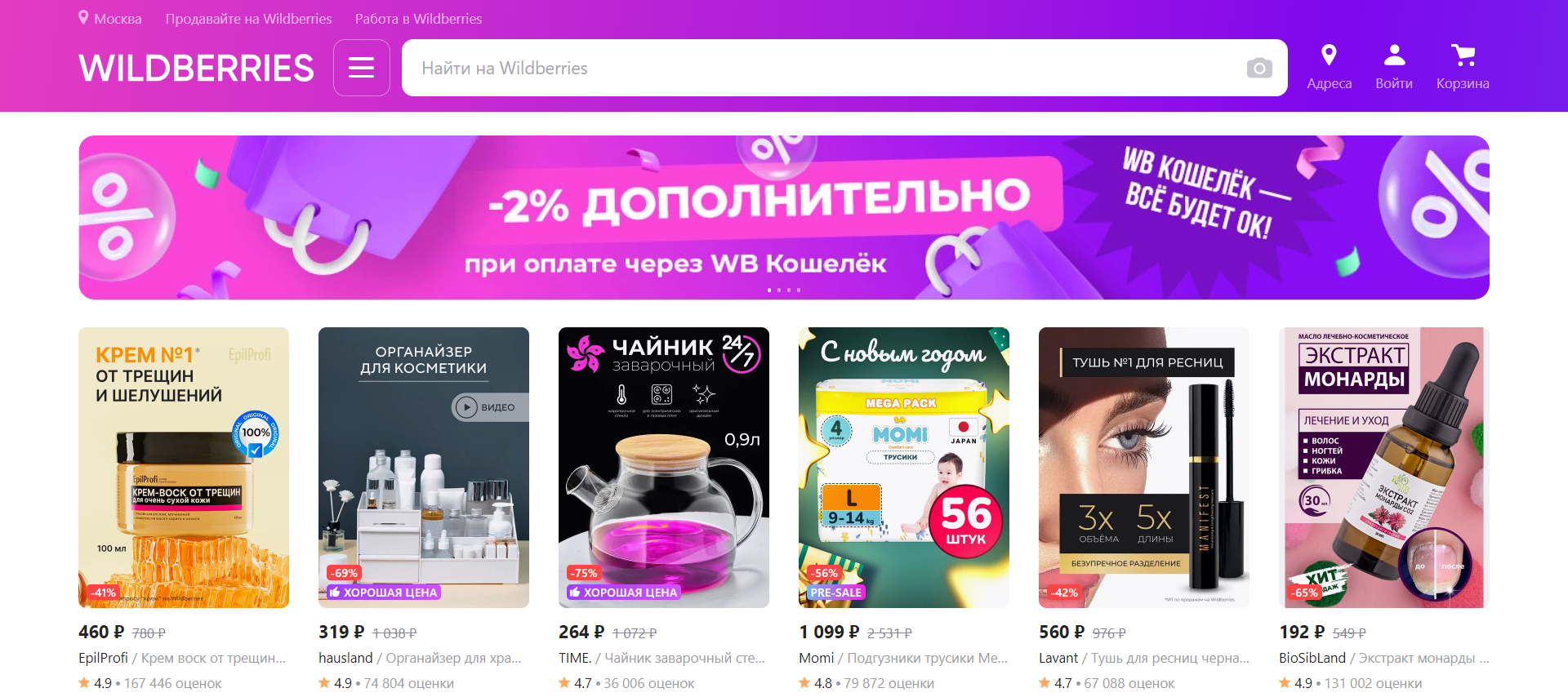Open the WB Кошелёк promo banner
Viewport: 1568px width, 697px height.
784,217
